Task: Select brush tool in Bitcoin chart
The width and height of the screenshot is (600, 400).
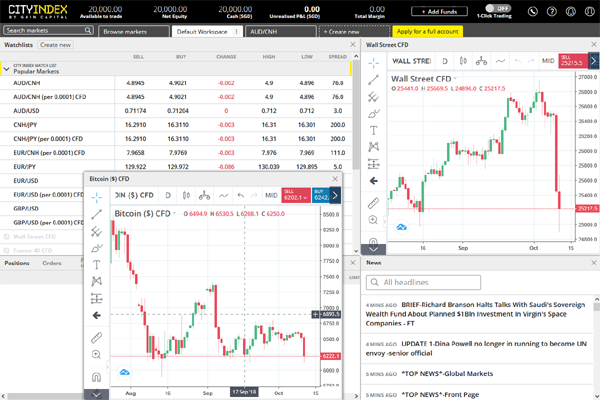Action: pyautogui.click(x=97, y=248)
